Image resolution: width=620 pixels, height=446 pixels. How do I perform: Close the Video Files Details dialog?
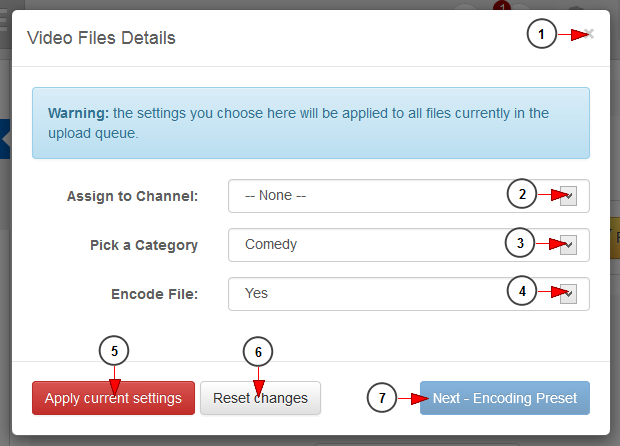click(x=589, y=34)
